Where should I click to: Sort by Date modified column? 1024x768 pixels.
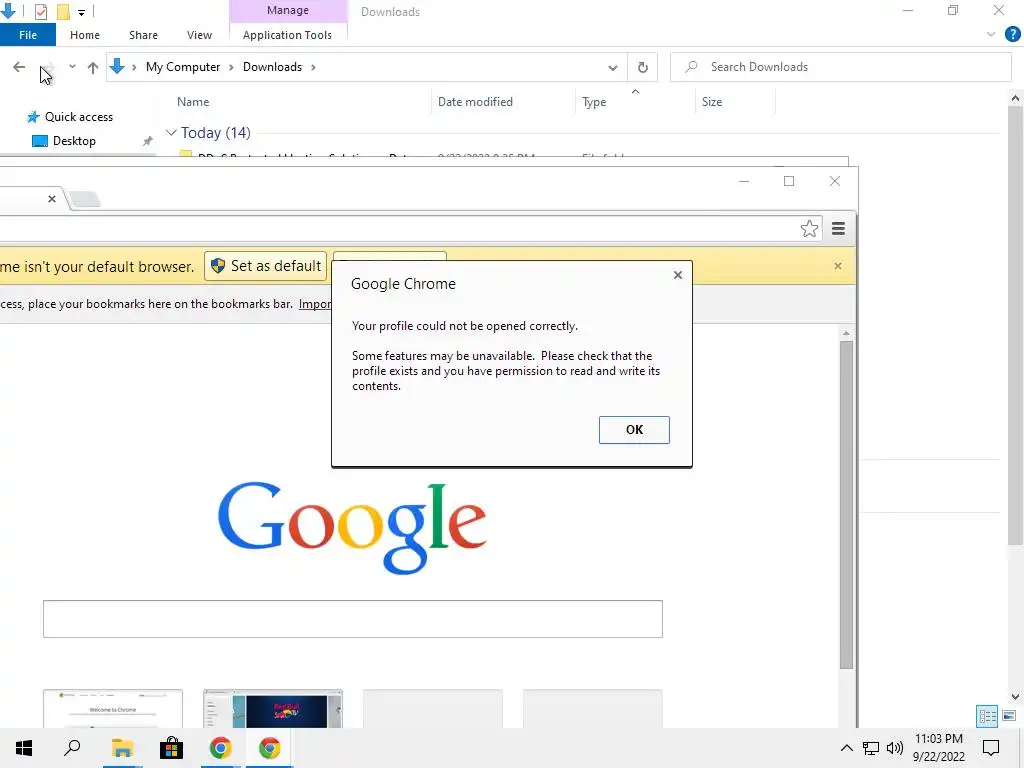point(475,102)
